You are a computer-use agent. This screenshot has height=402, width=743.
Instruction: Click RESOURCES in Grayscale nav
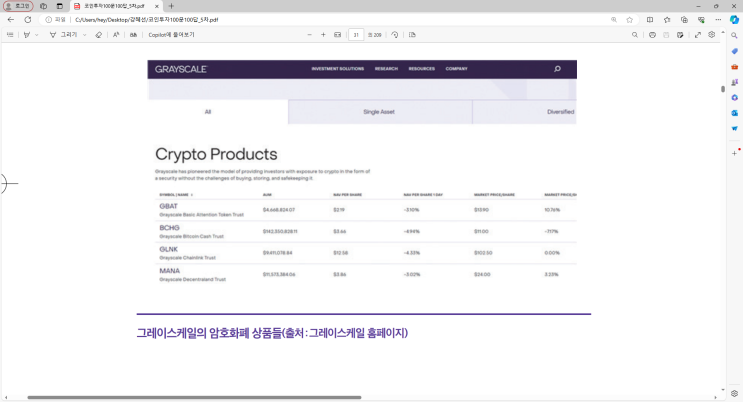422,69
